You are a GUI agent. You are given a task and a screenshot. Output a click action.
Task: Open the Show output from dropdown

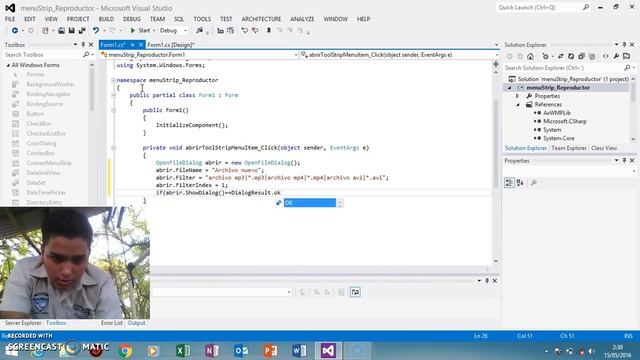[289, 292]
